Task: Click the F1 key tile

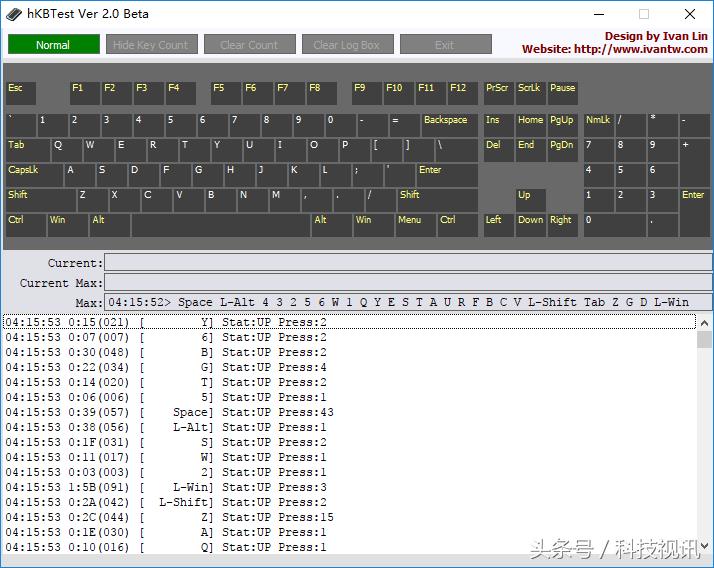Action: click(85, 93)
